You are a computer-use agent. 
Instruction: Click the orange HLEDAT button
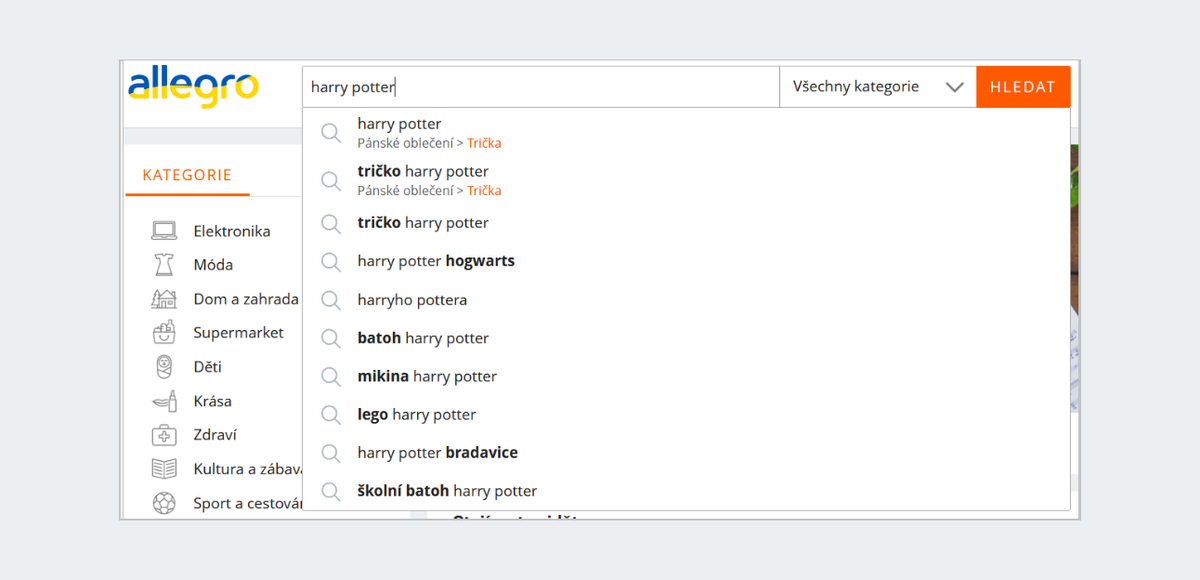(1023, 87)
